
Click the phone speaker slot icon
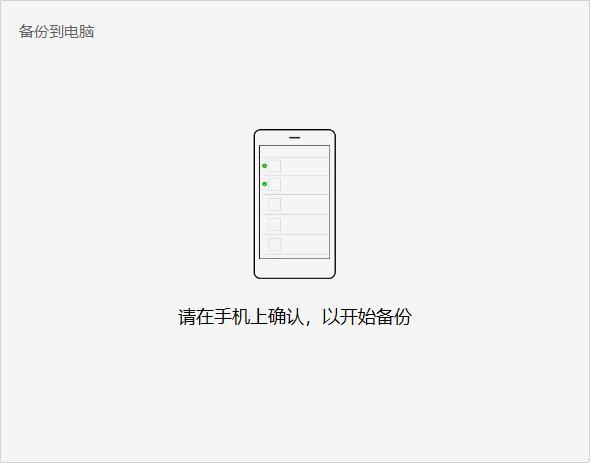coord(295,138)
